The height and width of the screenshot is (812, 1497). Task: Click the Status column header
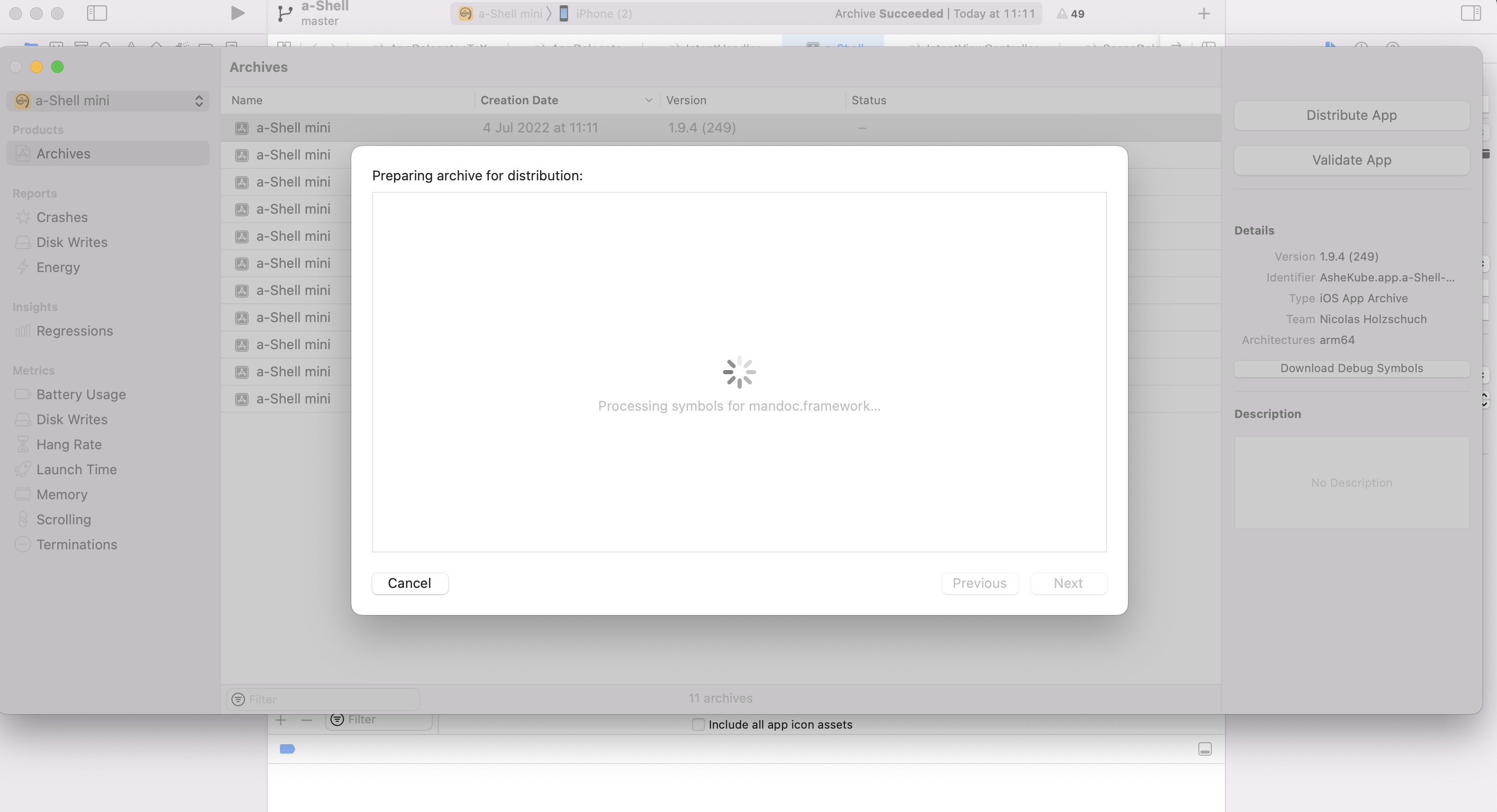[869, 100]
